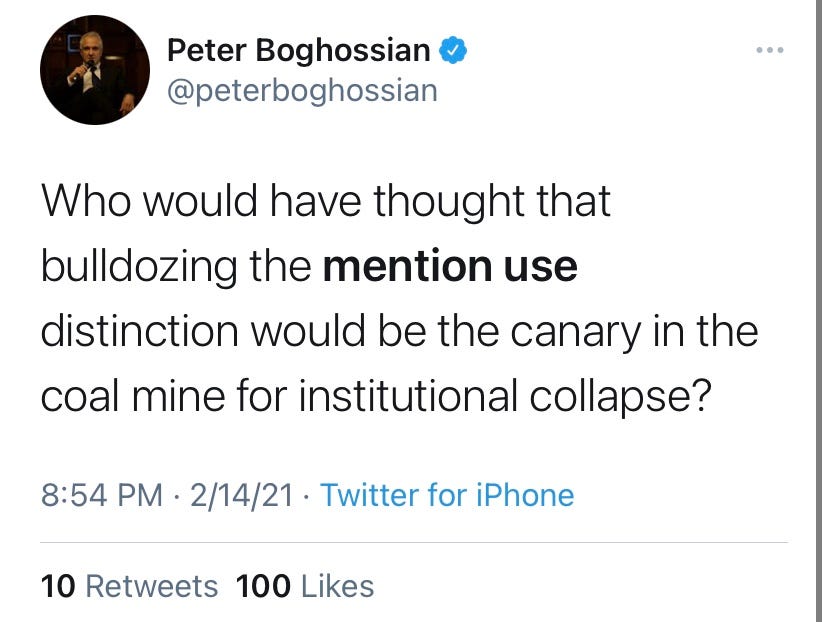Open the three-dot more options menu

[769, 50]
